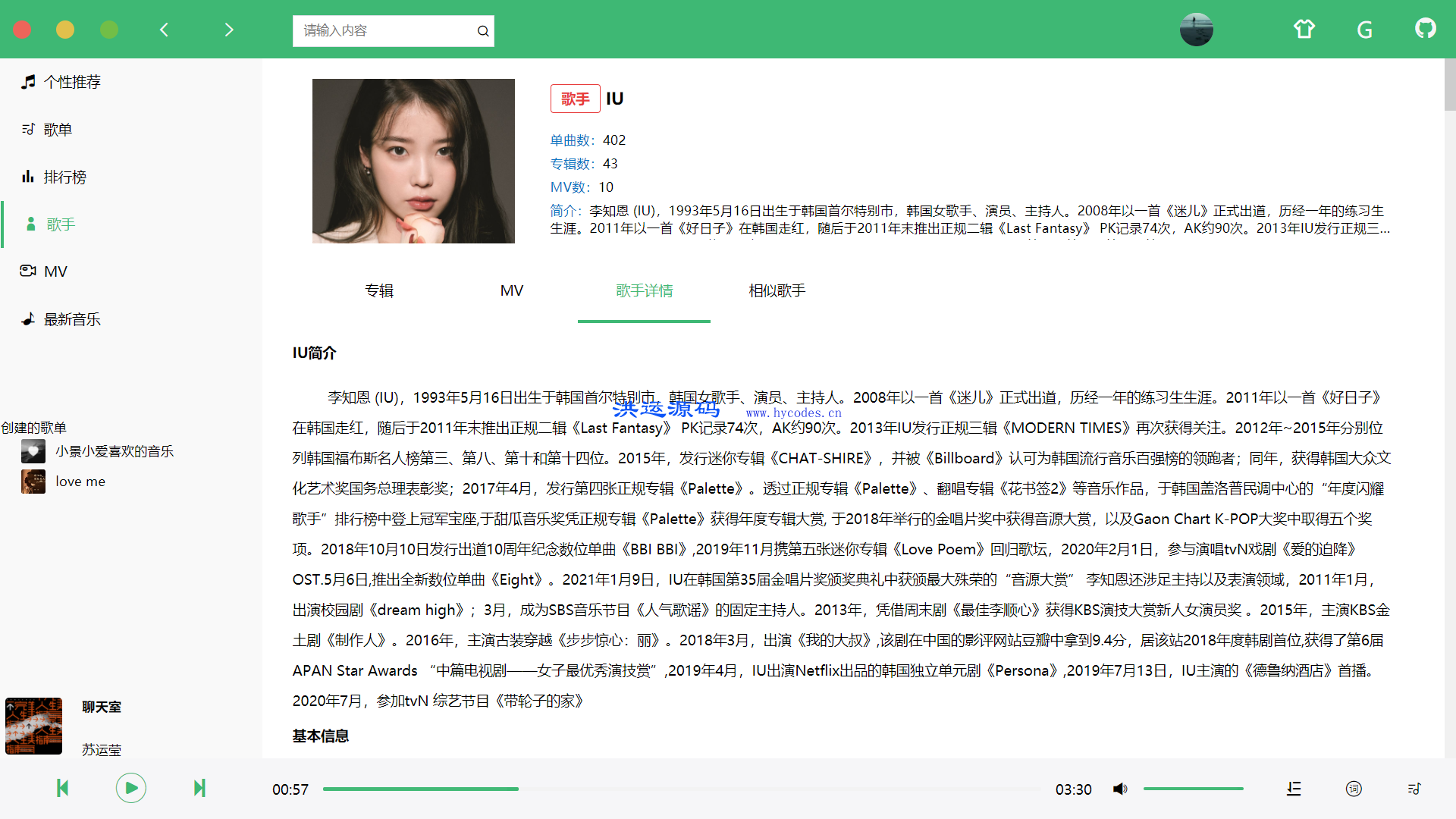Click the 歌手 tag badge

576,99
